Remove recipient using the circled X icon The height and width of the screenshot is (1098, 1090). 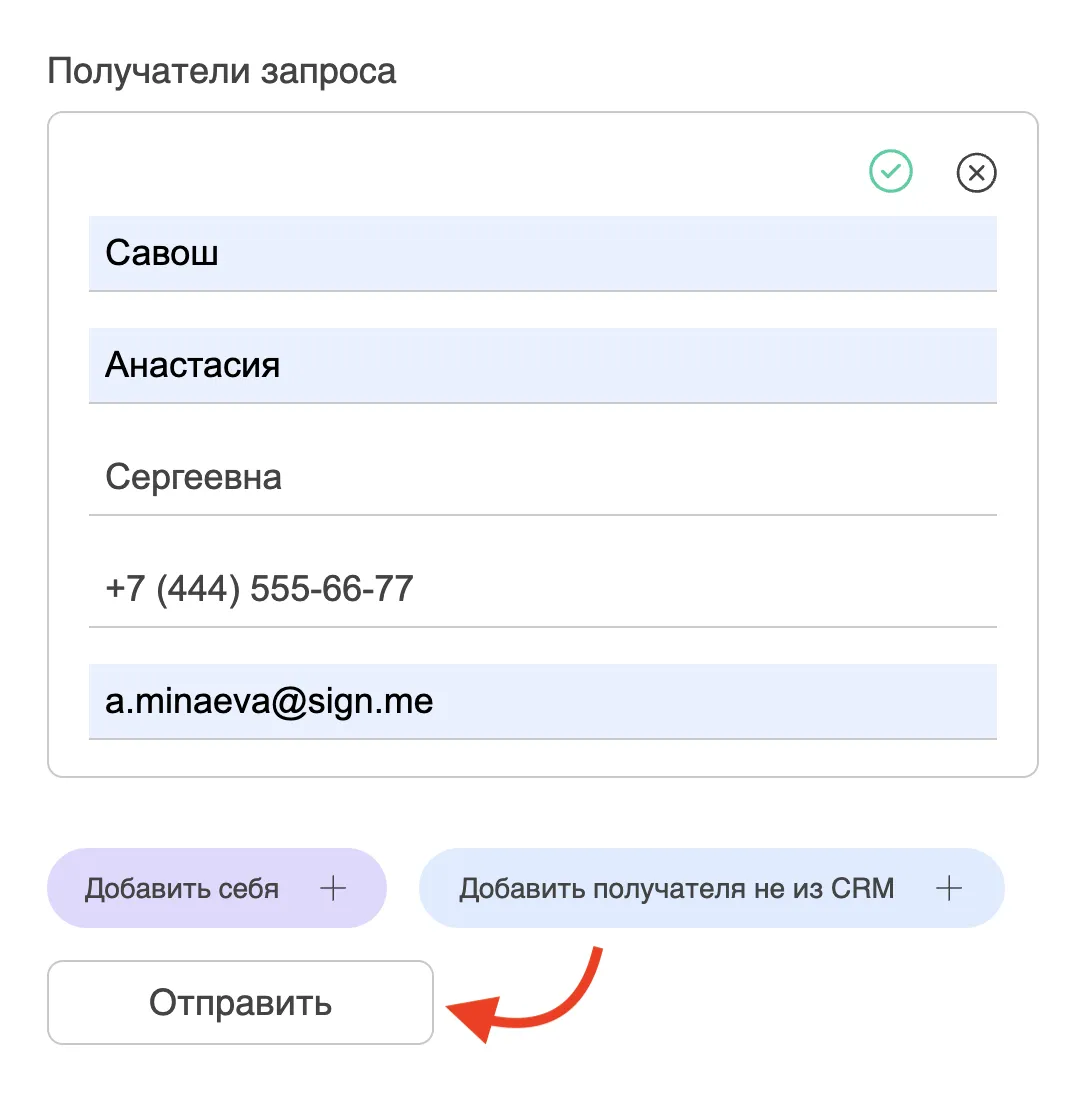pyautogui.click(x=976, y=172)
